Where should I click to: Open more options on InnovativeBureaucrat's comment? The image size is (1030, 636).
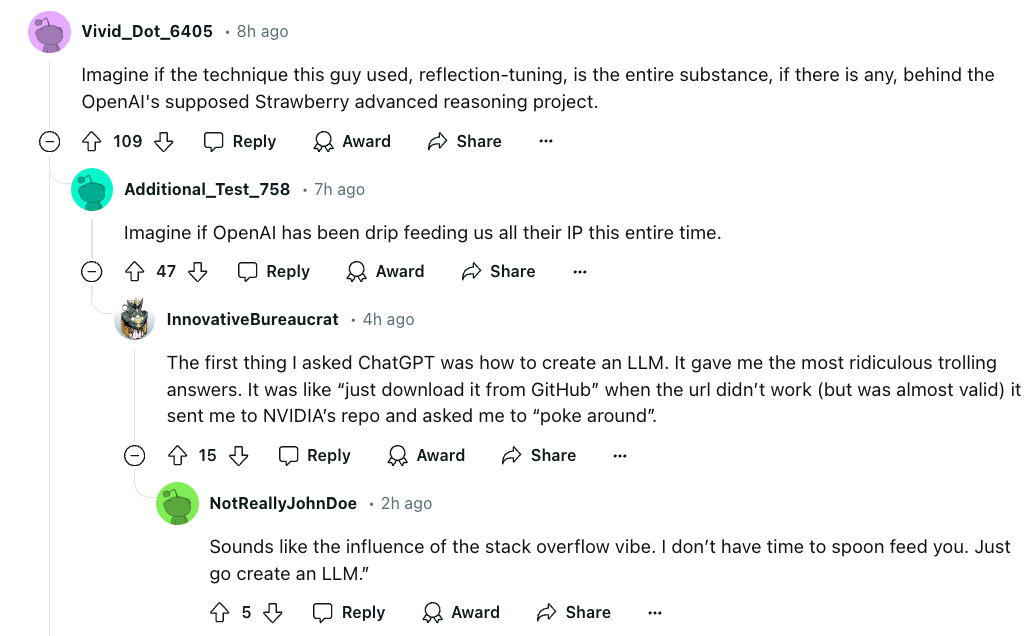point(620,456)
